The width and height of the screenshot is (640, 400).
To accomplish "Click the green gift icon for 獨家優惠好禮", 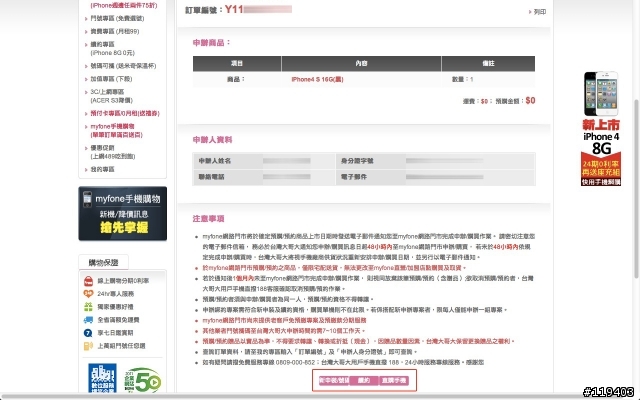I will (88, 307).
